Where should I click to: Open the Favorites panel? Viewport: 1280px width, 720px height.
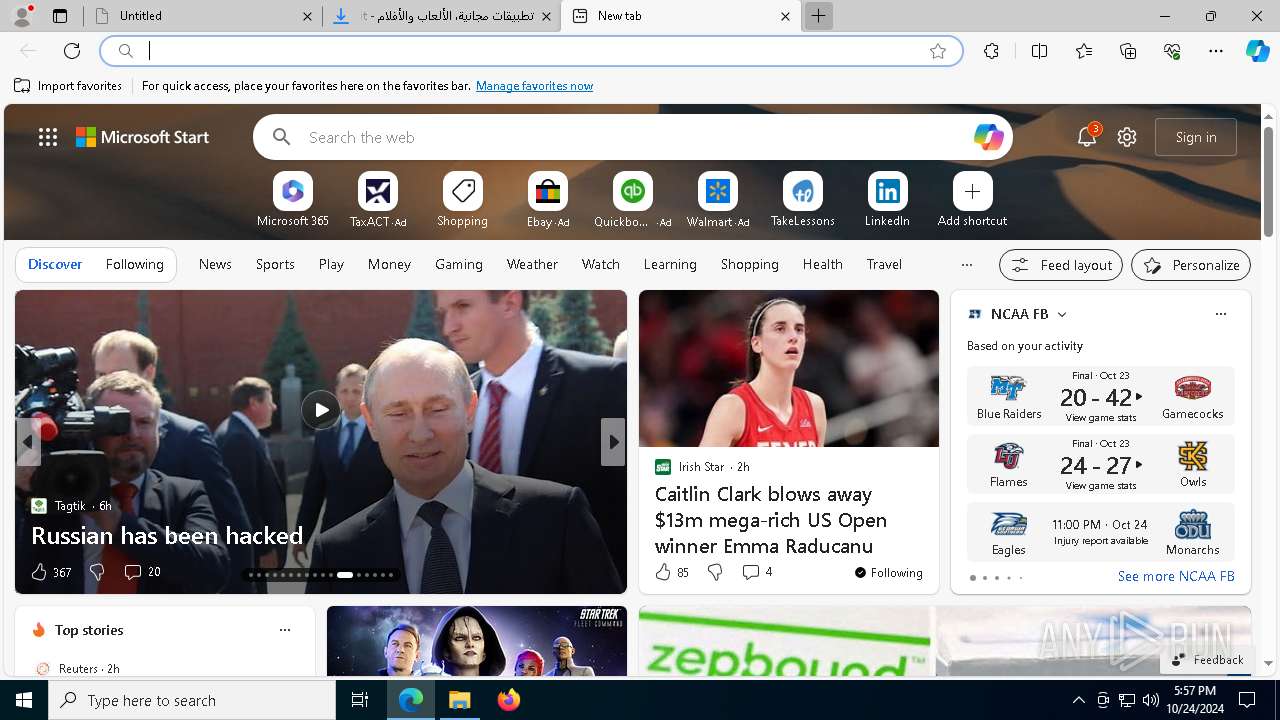[1084, 51]
